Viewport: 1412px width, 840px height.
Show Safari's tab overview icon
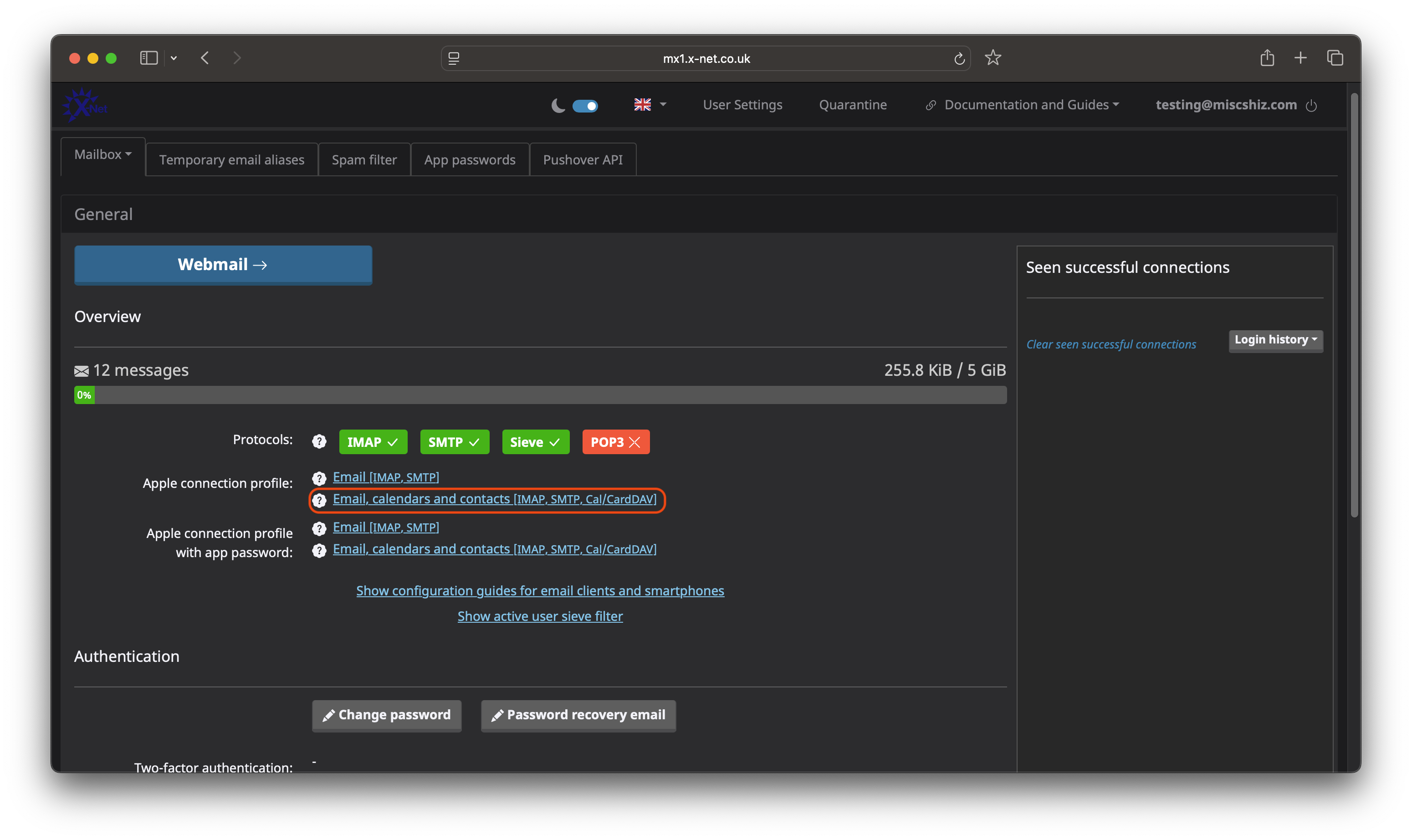(x=1335, y=58)
